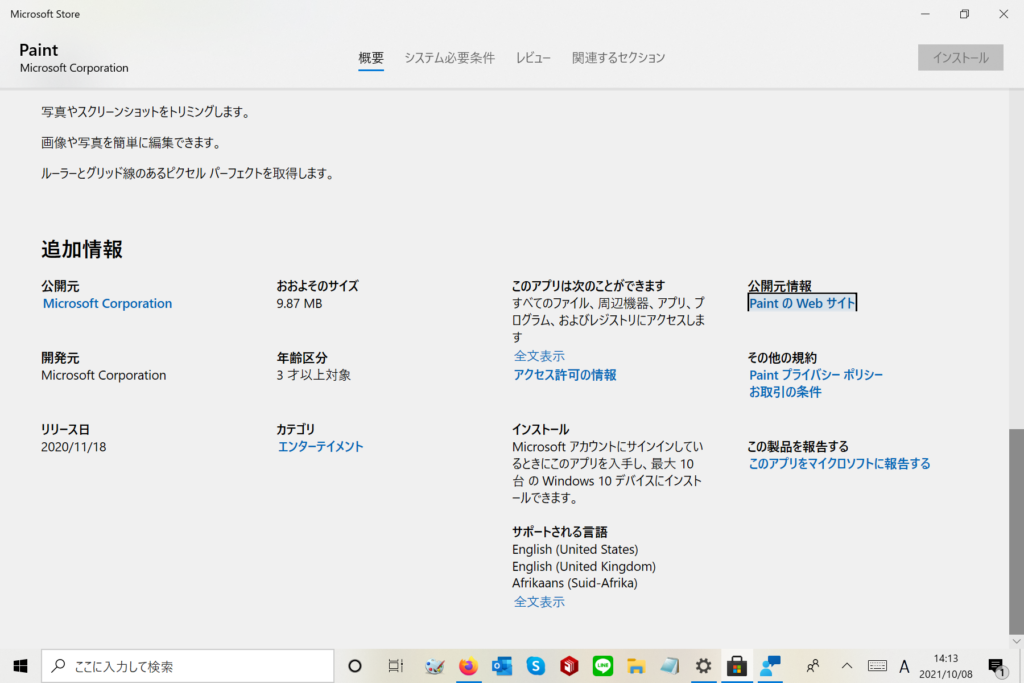Open the システム必要条件 tab
Viewport: 1024px width, 683px height.
click(449, 58)
